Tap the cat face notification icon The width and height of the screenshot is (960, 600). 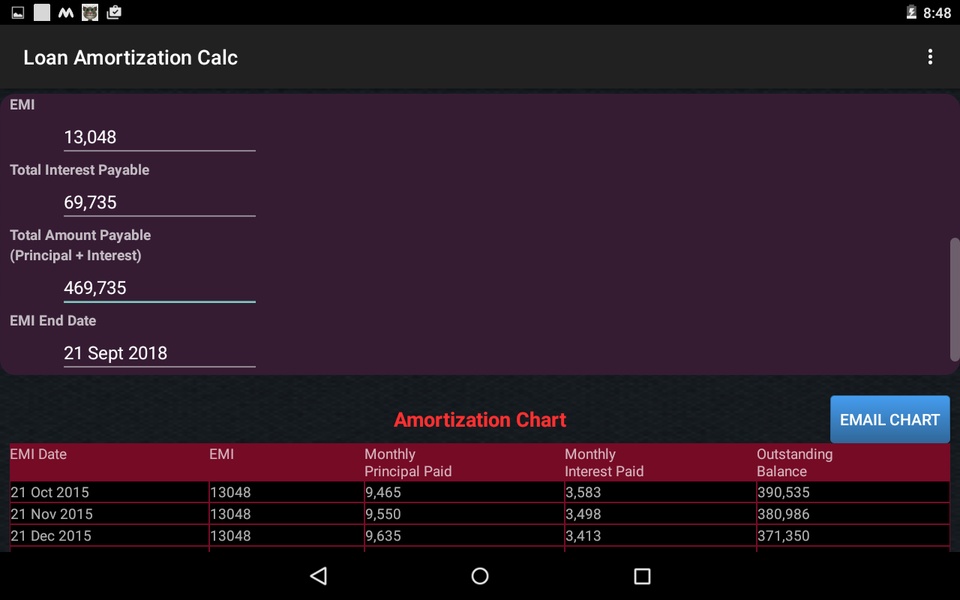click(x=90, y=12)
